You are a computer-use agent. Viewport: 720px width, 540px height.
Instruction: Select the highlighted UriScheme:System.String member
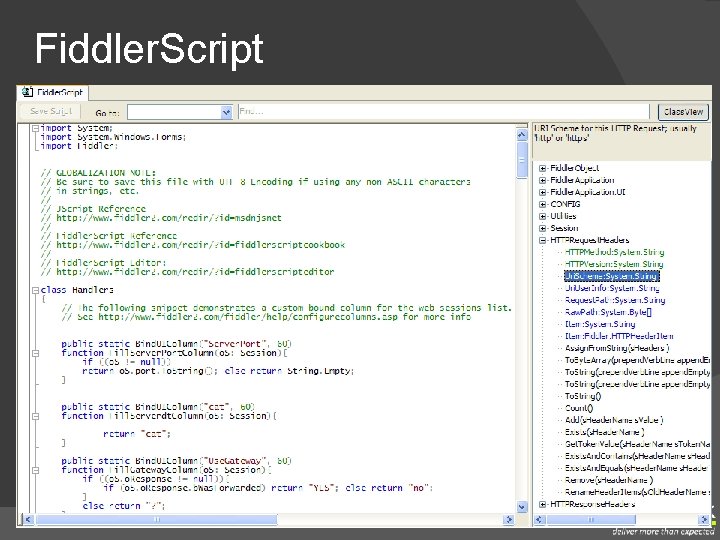pyautogui.click(x=612, y=276)
